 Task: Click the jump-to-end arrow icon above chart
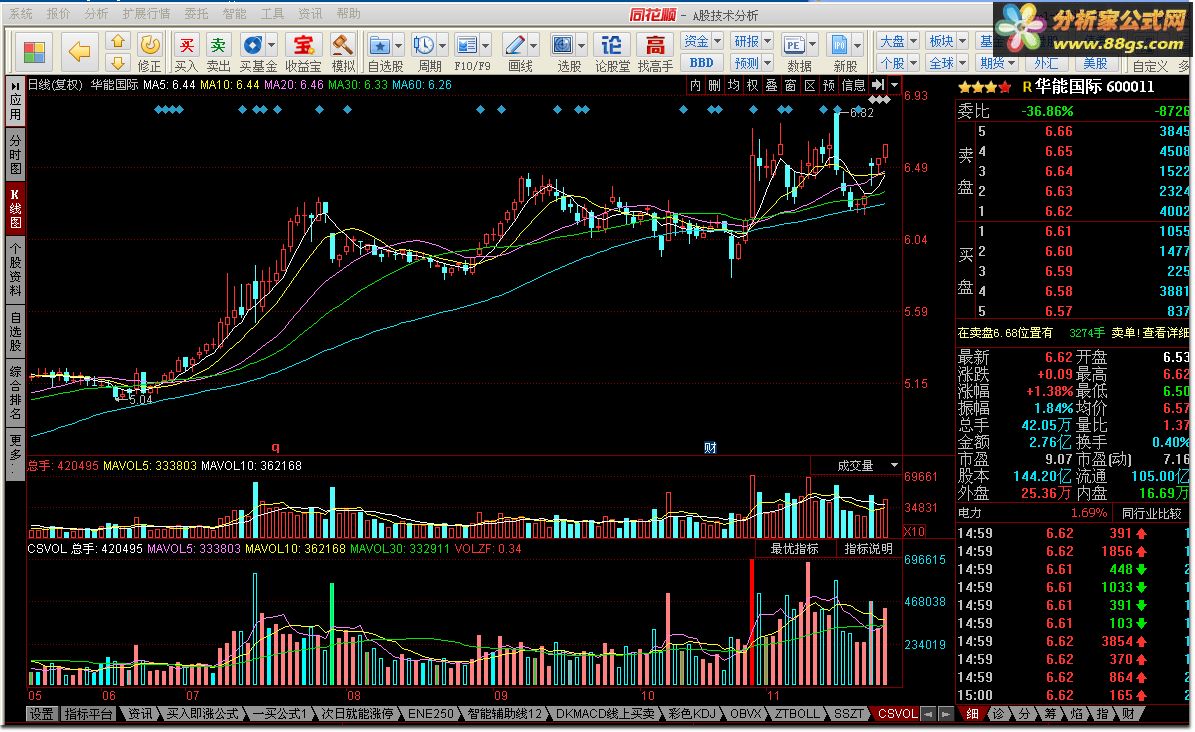coord(878,85)
